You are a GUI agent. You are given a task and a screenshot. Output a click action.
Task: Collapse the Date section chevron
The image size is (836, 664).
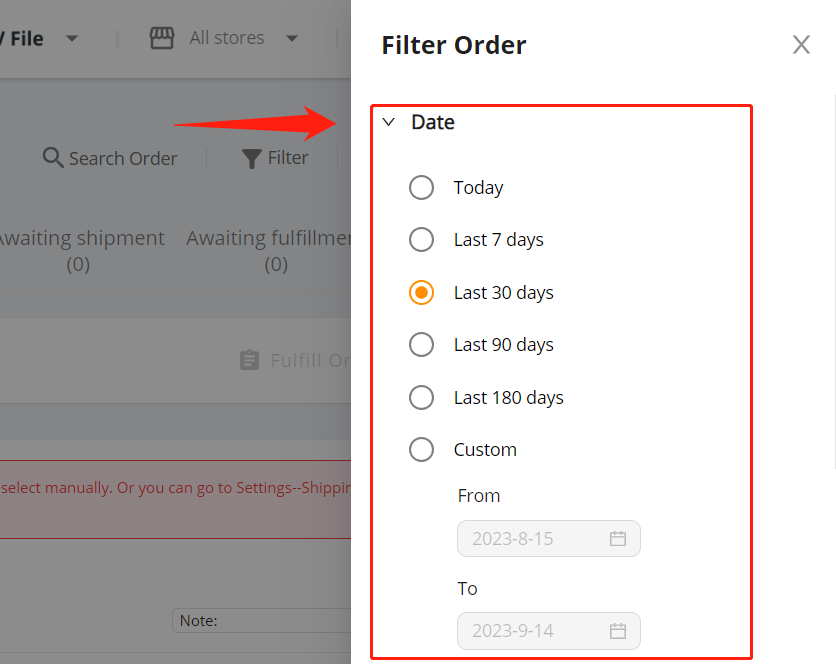pos(389,122)
